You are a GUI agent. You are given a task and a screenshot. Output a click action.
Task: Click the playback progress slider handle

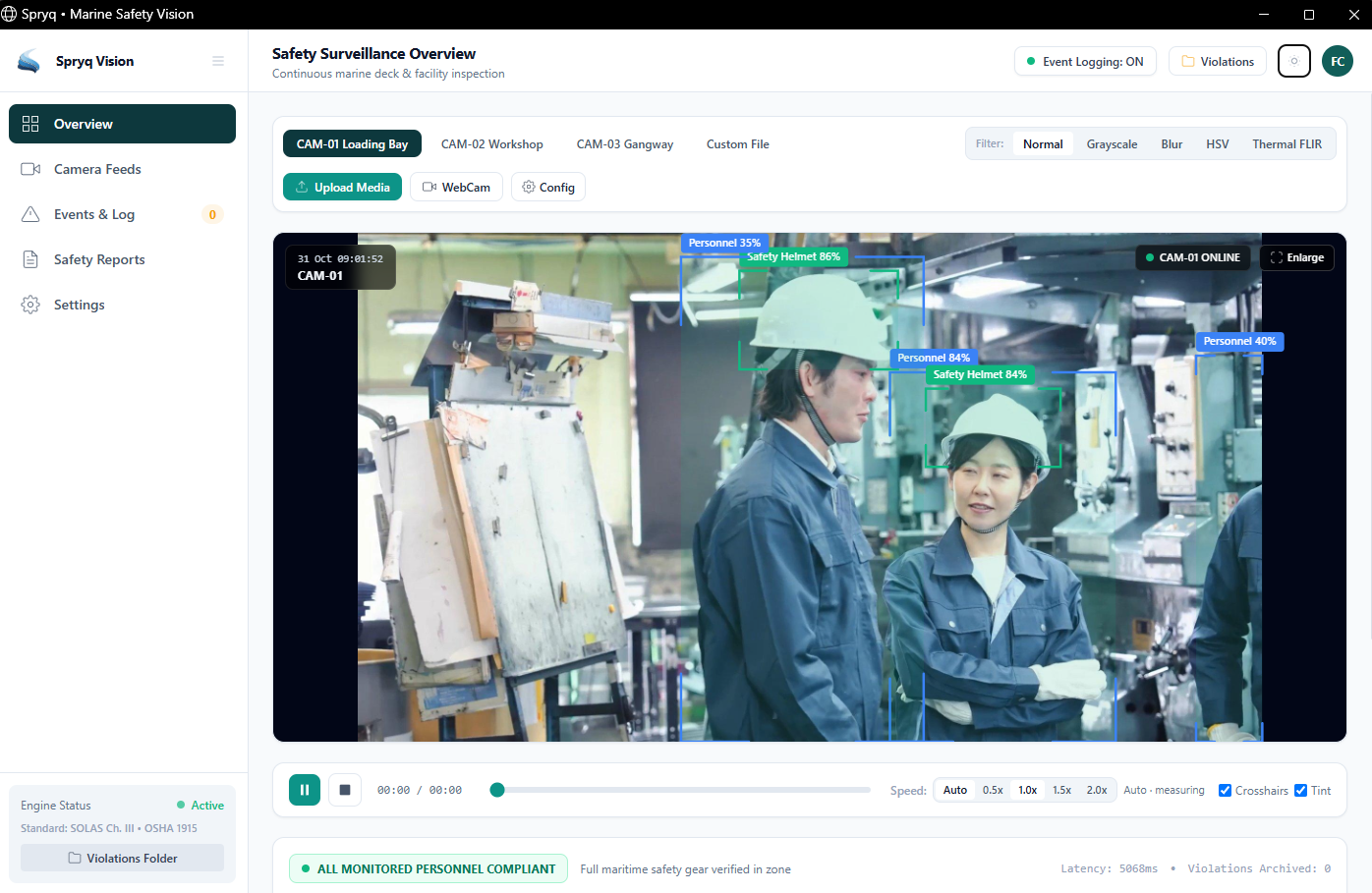coord(497,790)
